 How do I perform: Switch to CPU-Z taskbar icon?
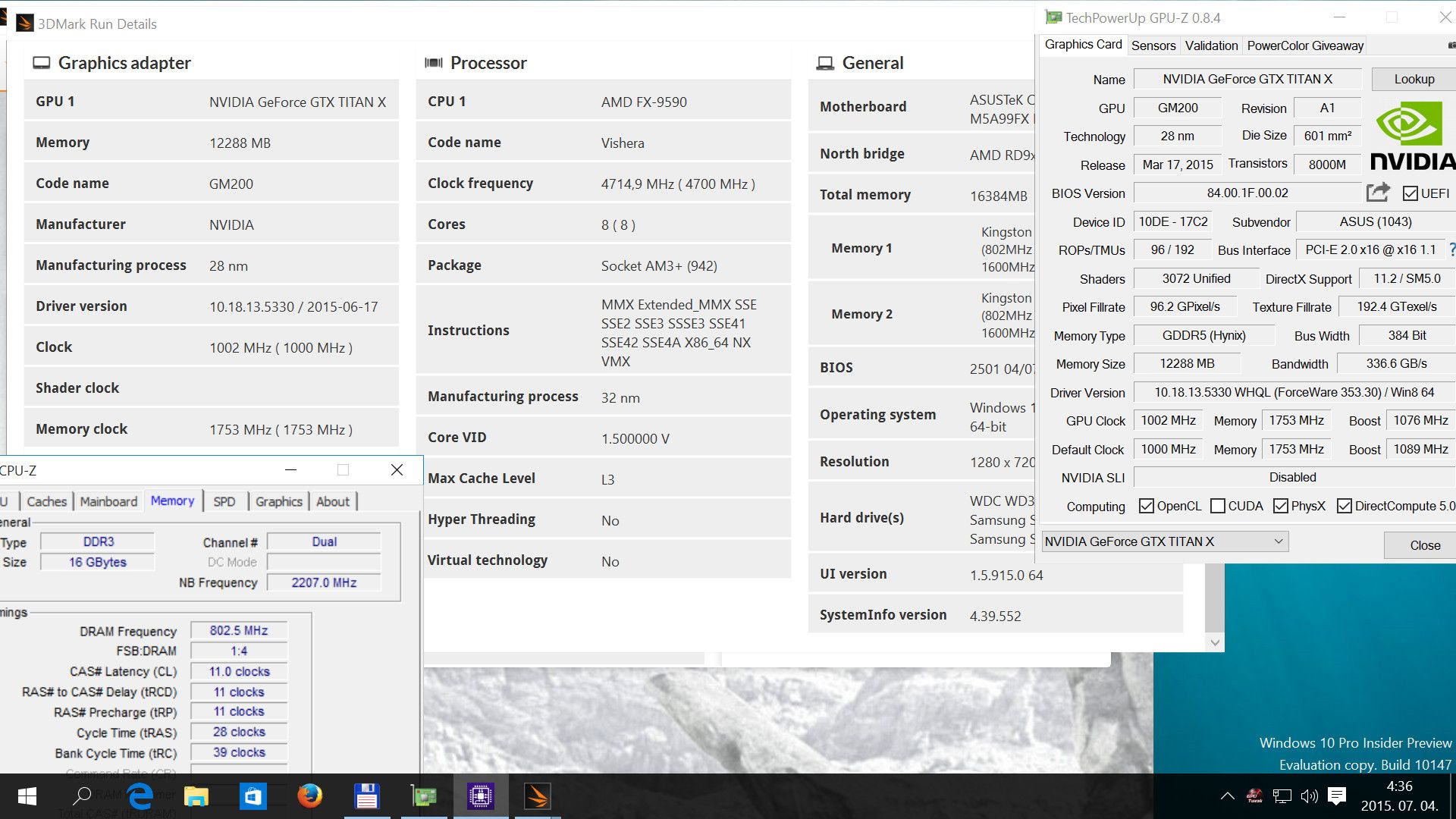481,796
